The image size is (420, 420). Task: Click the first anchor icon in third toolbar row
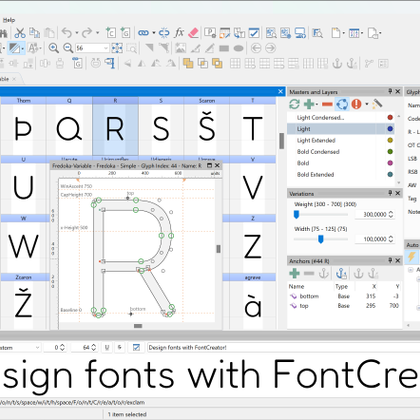pyautogui.click(x=337, y=63)
